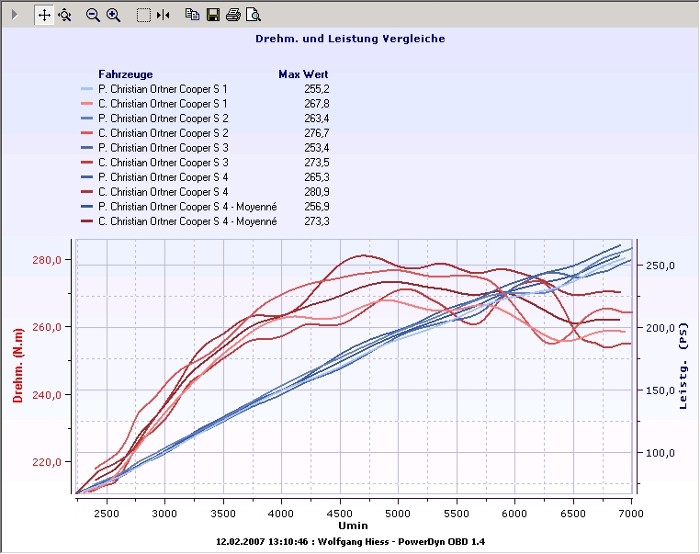Select the dashed rectangle selection tool

click(x=143, y=15)
